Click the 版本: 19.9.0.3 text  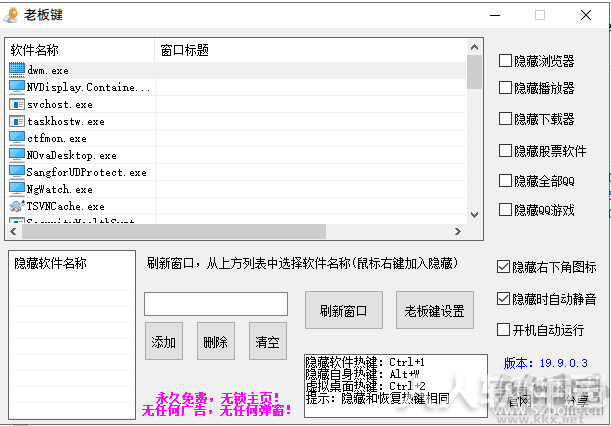(545, 363)
